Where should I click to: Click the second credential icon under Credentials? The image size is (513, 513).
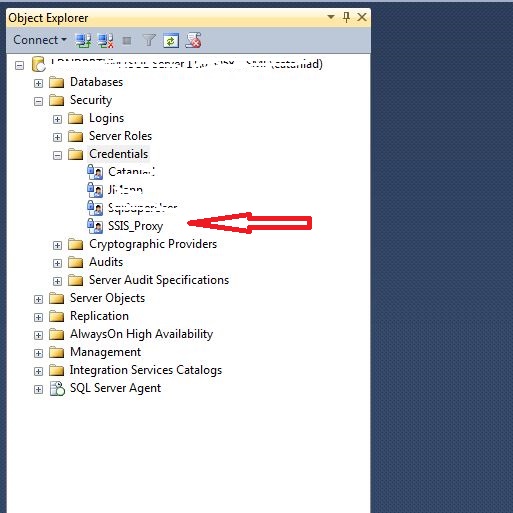coord(95,190)
